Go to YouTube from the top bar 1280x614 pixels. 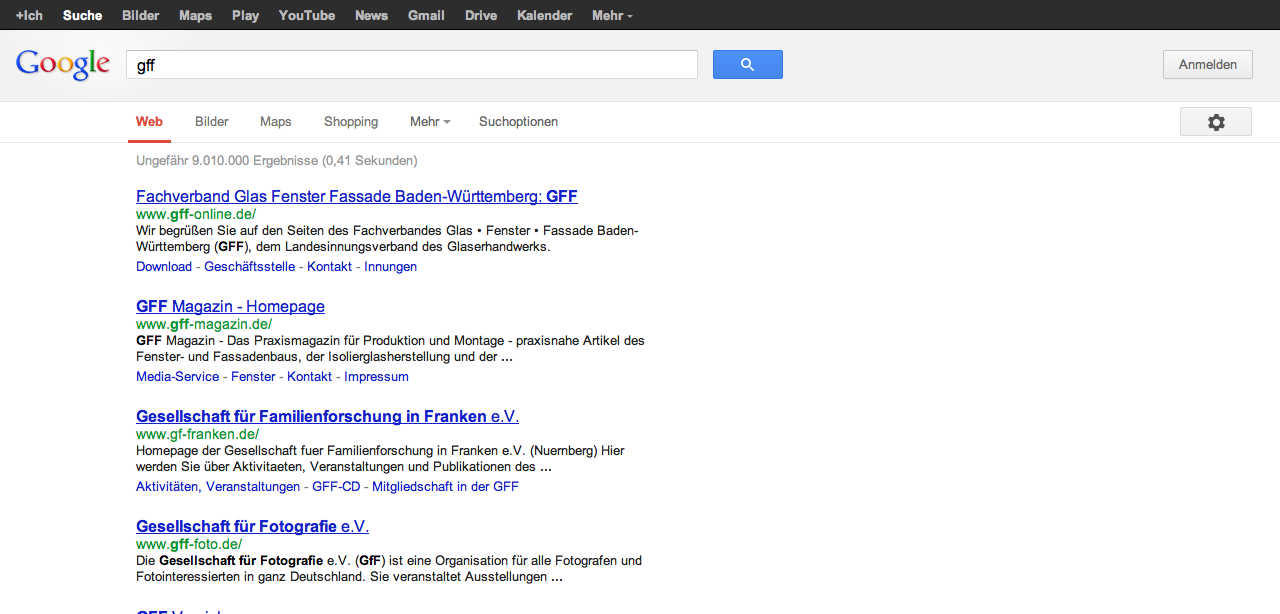click(307, 15)
